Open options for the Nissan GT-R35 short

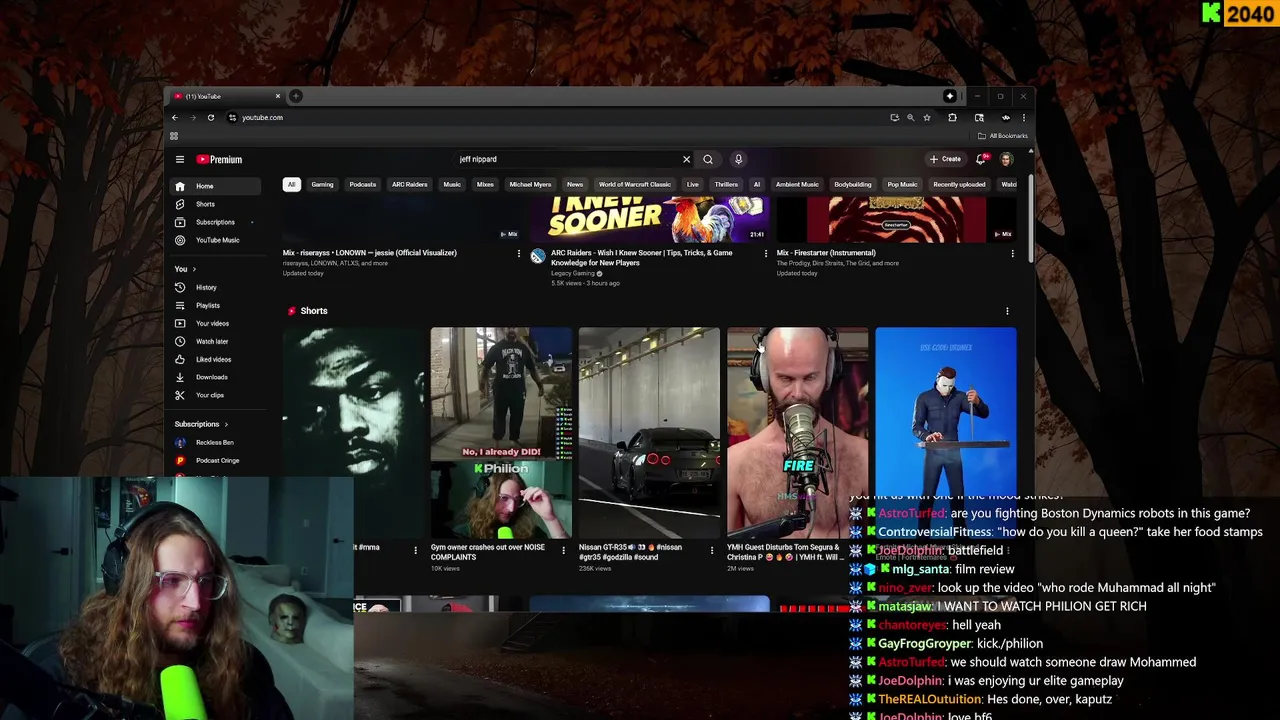[x=712, y=550]
